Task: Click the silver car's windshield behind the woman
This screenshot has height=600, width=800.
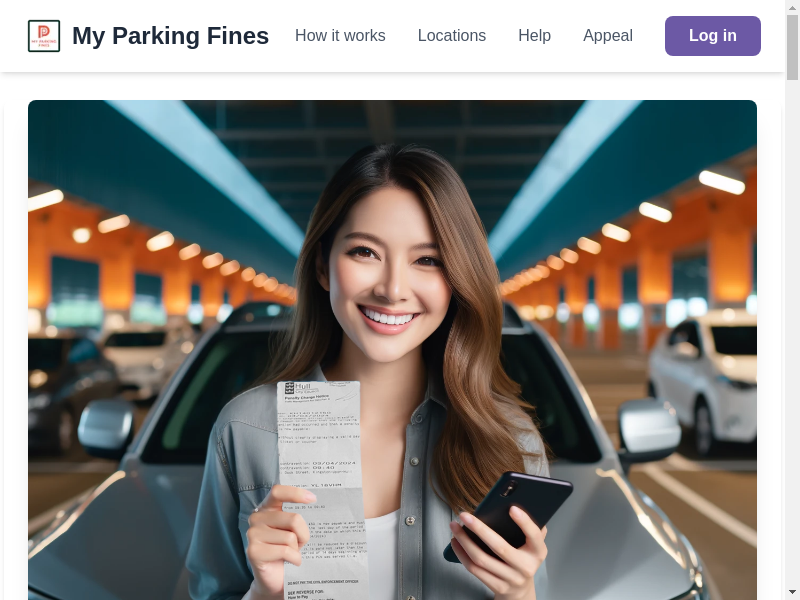Action: click(x=214, y=388)
